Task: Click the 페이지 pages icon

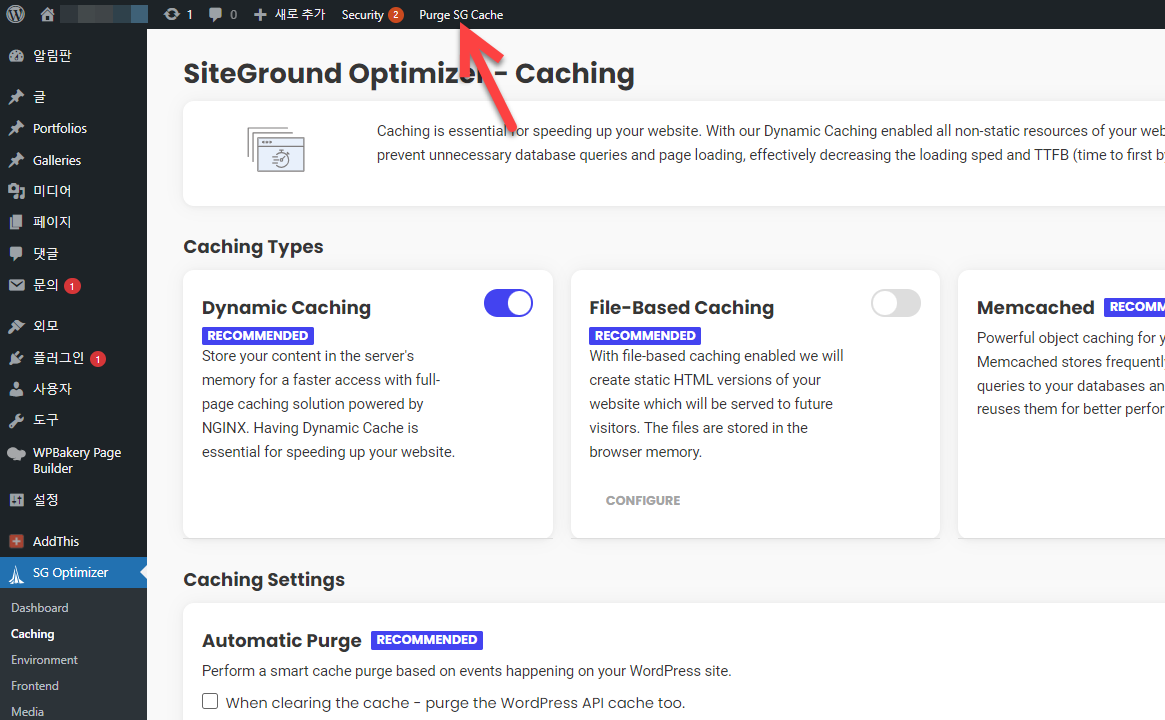Action: (16, 221)
